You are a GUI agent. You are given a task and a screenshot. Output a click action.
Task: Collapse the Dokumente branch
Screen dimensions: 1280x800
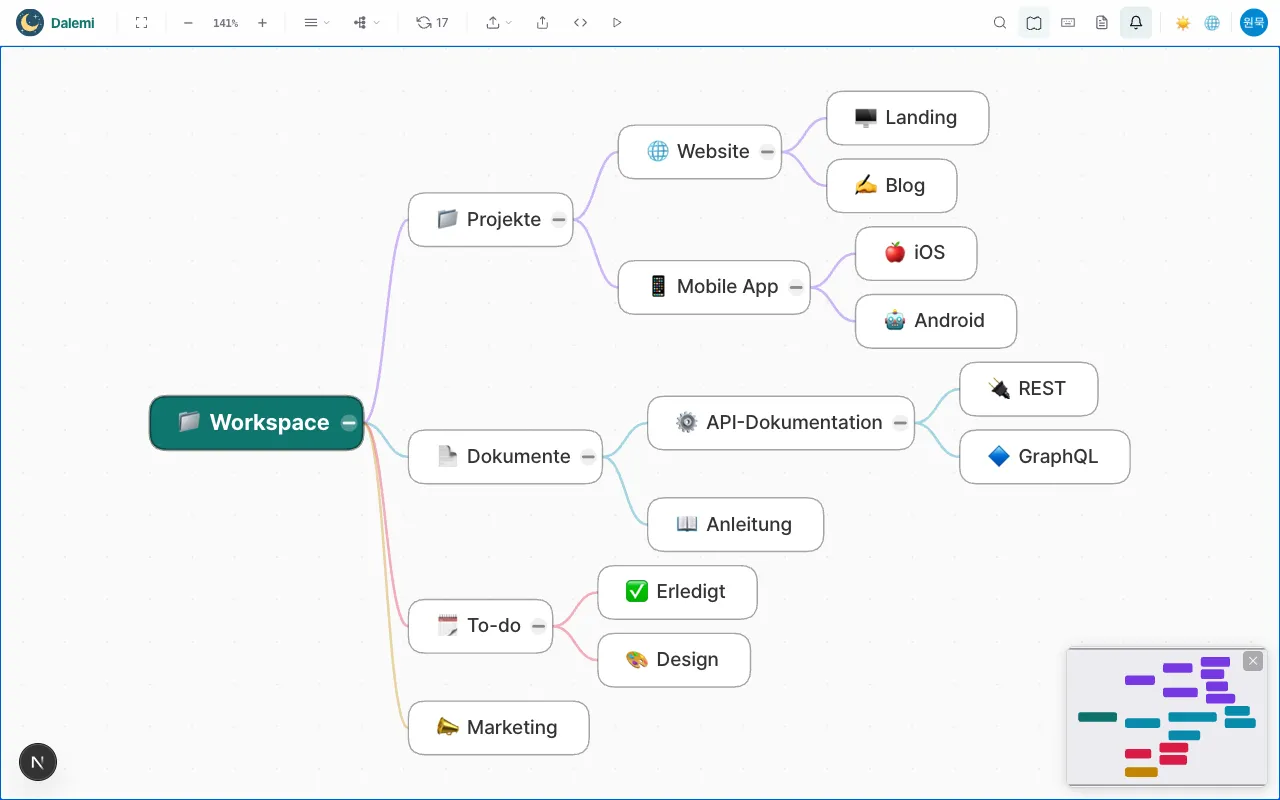(588, 457)
